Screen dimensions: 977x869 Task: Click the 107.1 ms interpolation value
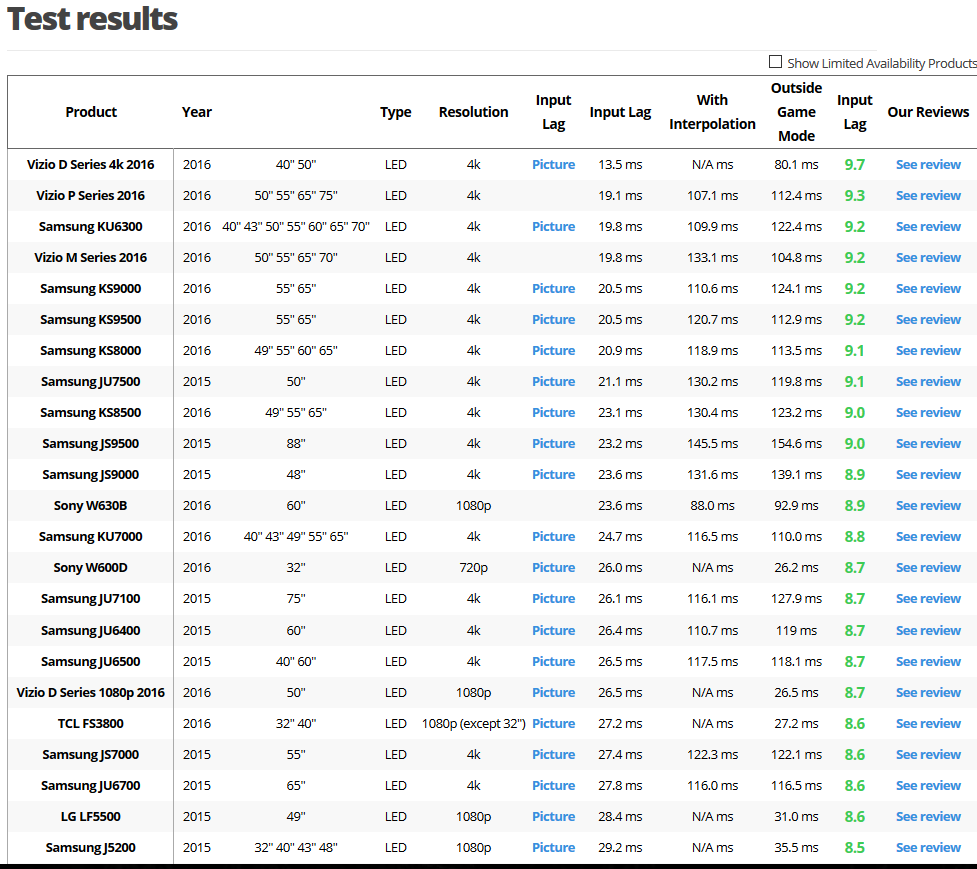tap(712, 196)
